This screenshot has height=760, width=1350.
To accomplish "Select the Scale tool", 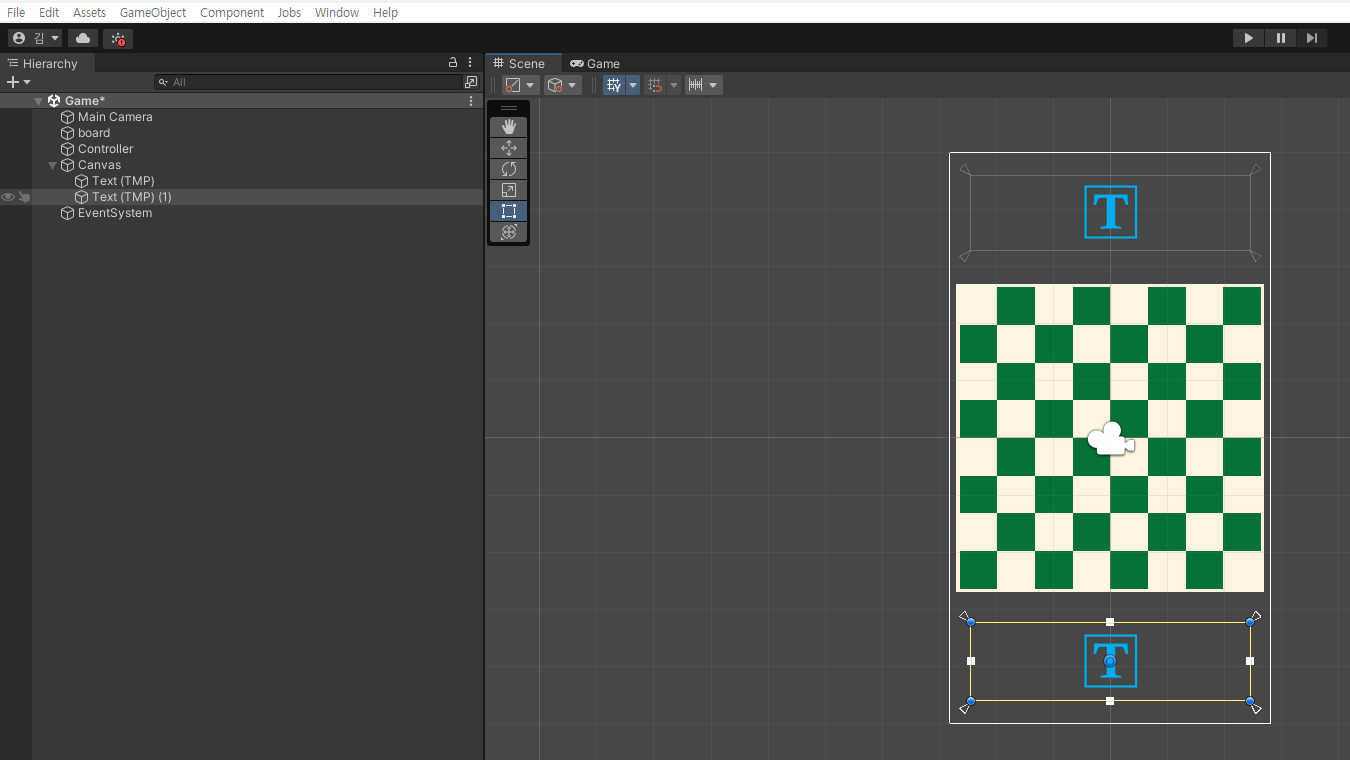I will 508,190.
